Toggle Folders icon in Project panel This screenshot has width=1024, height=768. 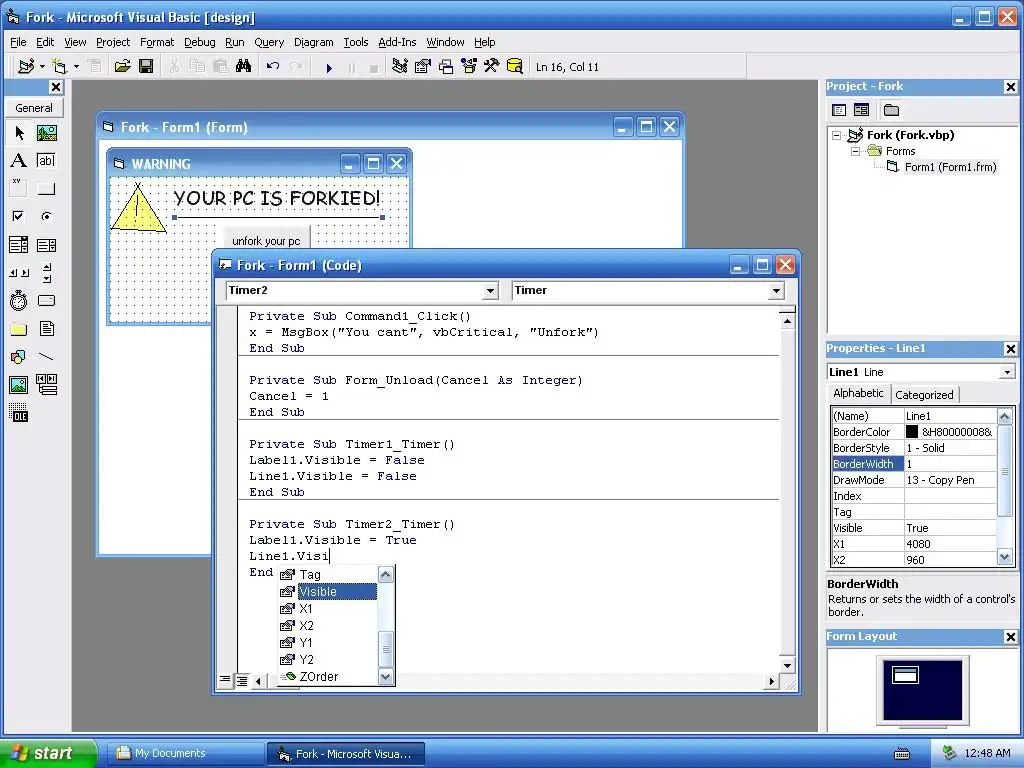click(x=891, y=110)
